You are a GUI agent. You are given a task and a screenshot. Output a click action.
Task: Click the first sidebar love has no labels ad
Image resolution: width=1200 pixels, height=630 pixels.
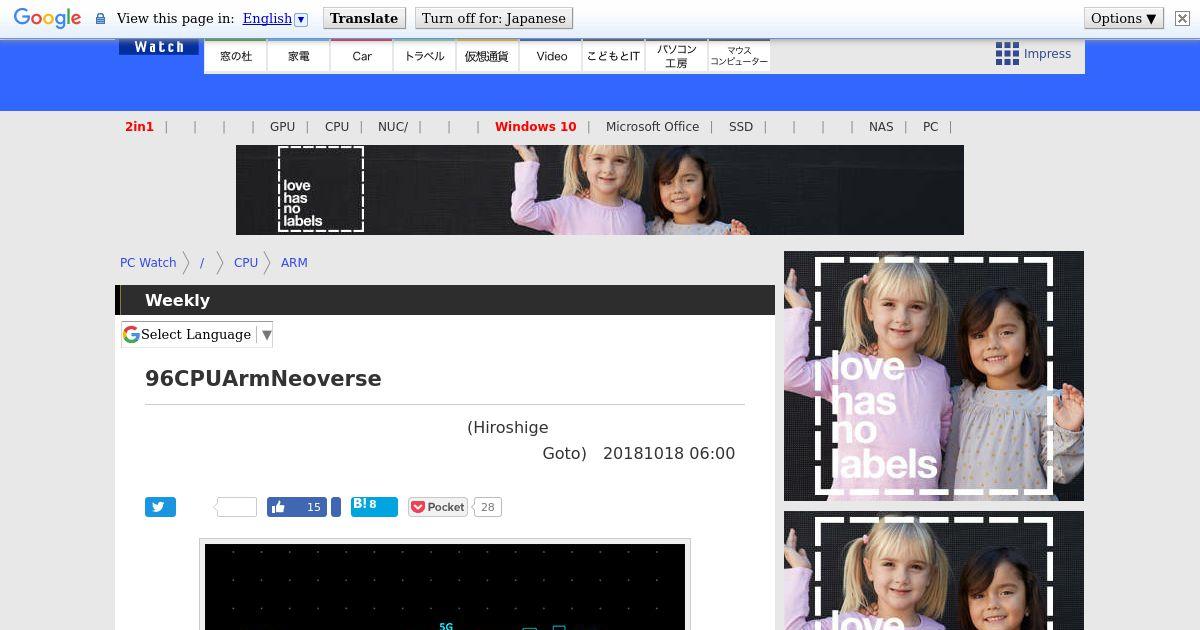pyautogui.click(x=934, y=376)
